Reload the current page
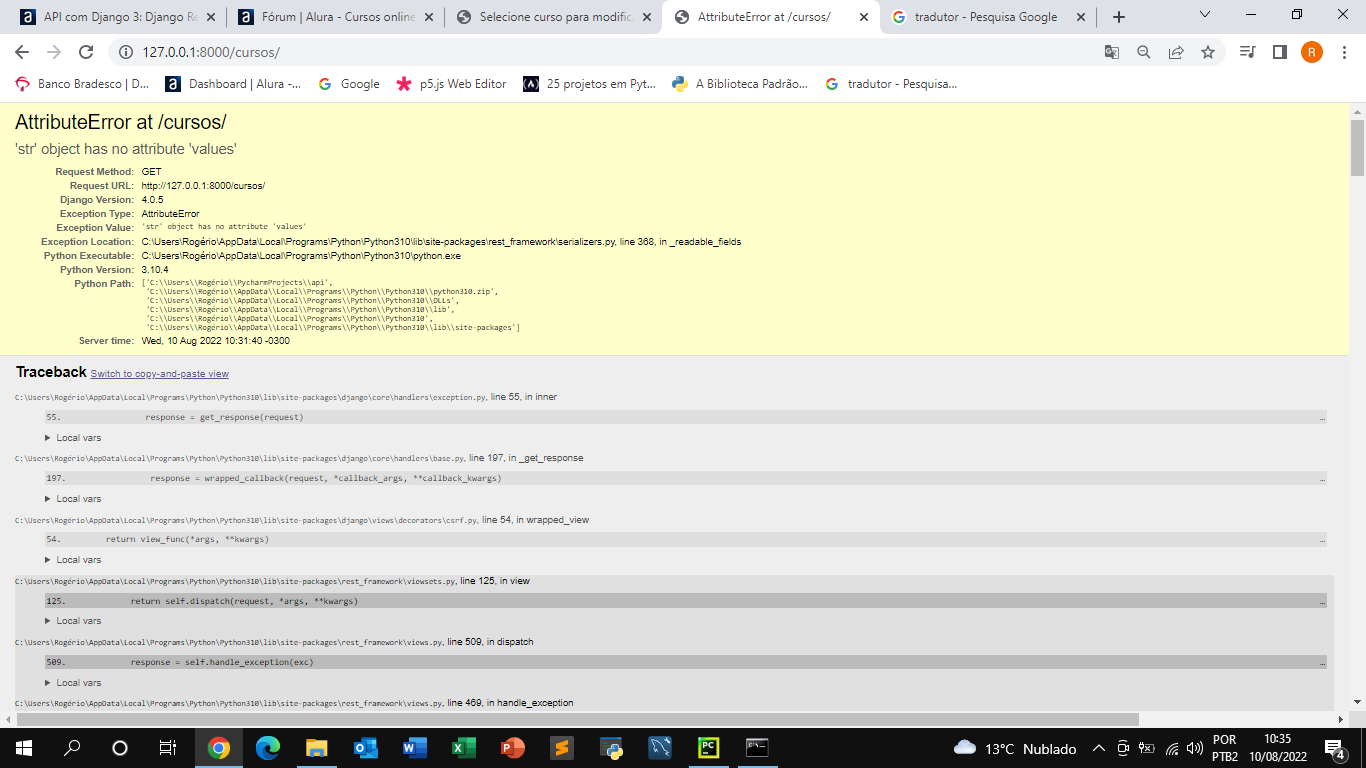 [x=86, y=52]
